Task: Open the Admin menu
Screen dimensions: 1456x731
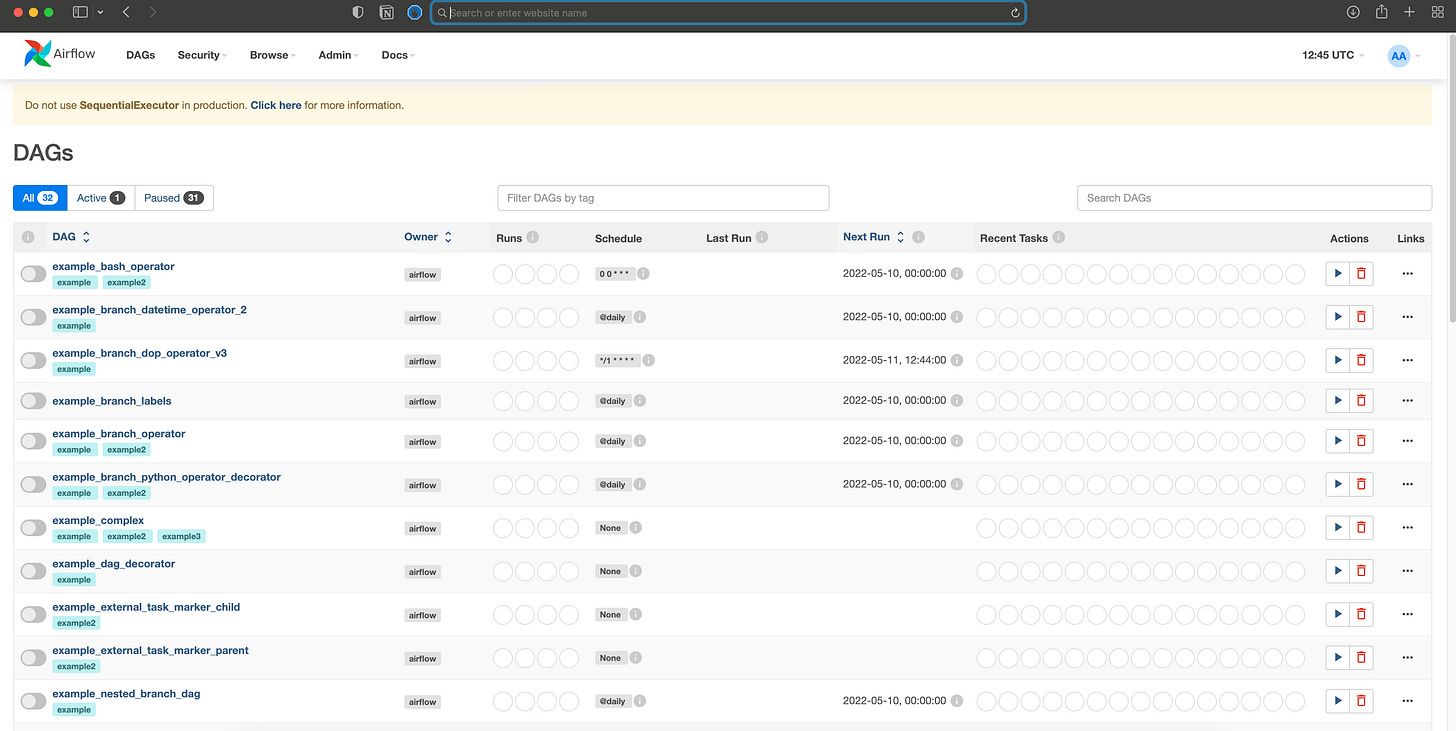Action: (x=335, y=55)
